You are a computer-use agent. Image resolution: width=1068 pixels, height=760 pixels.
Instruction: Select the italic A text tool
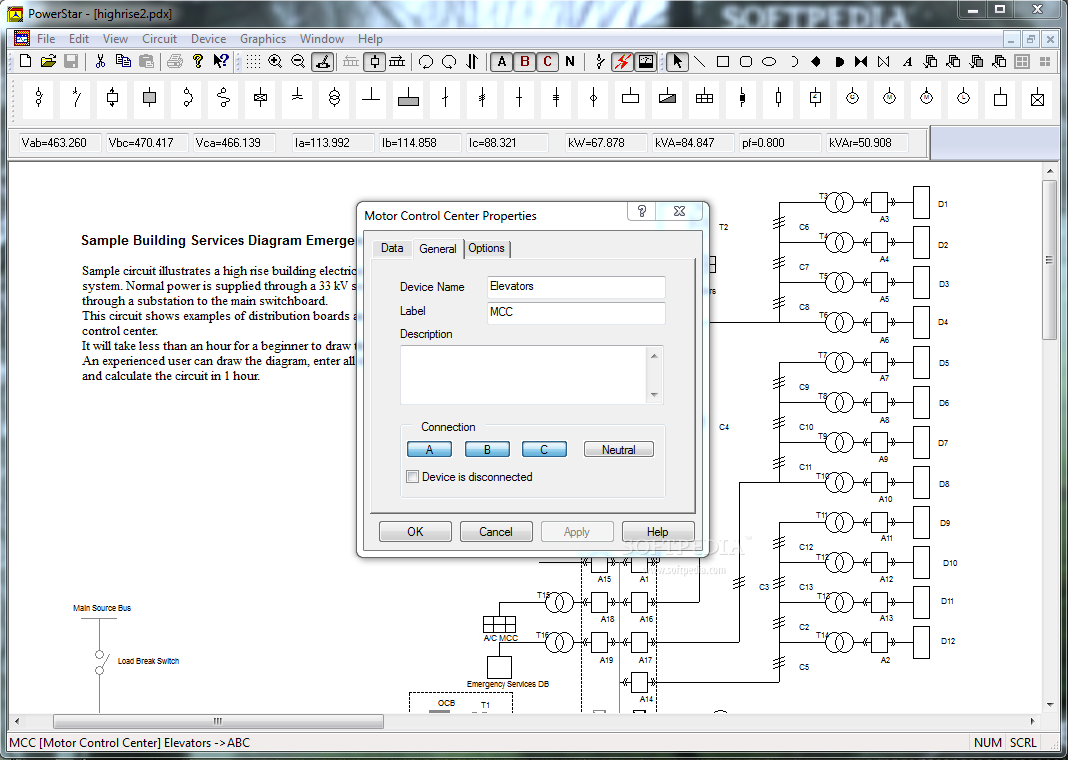coord(907,62)
